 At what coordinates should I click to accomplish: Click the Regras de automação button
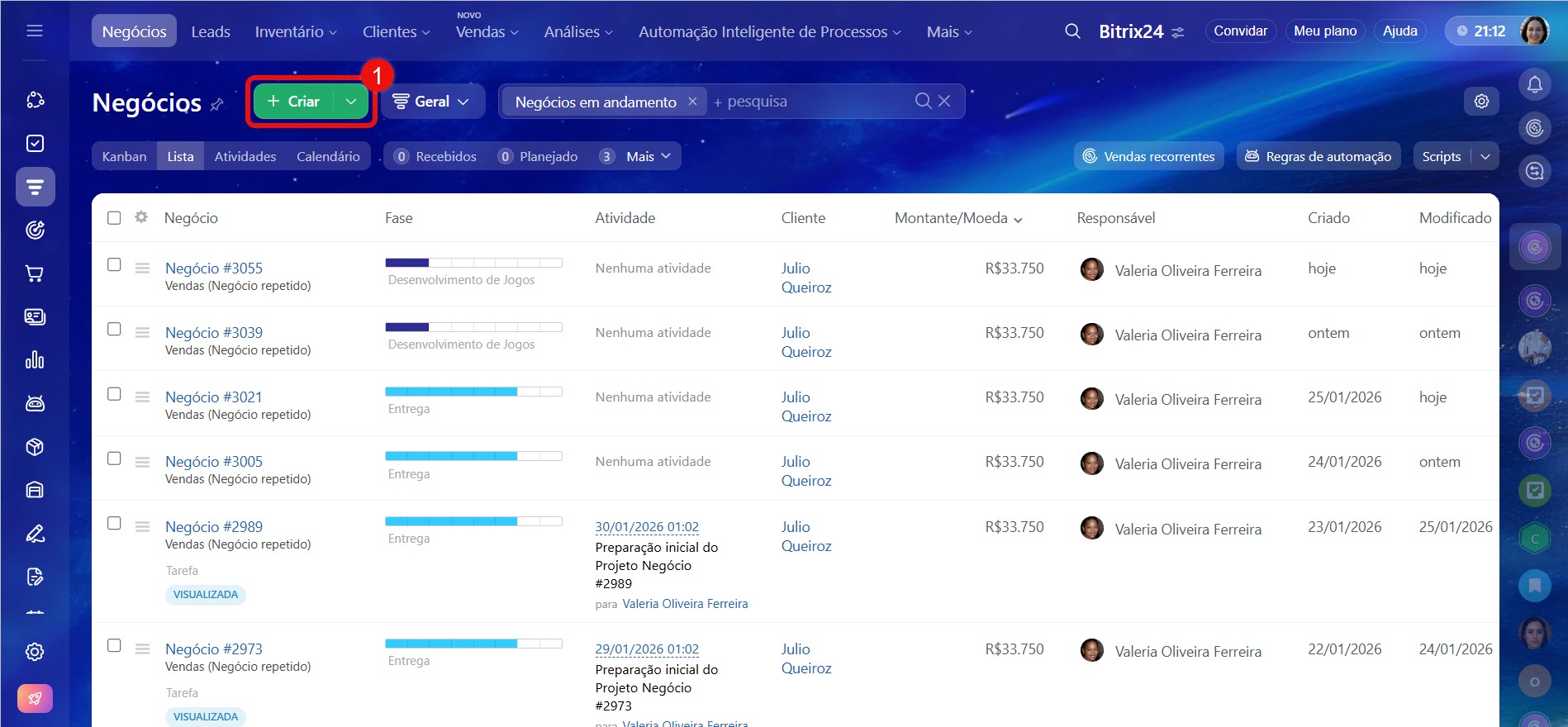point(1319,156)
